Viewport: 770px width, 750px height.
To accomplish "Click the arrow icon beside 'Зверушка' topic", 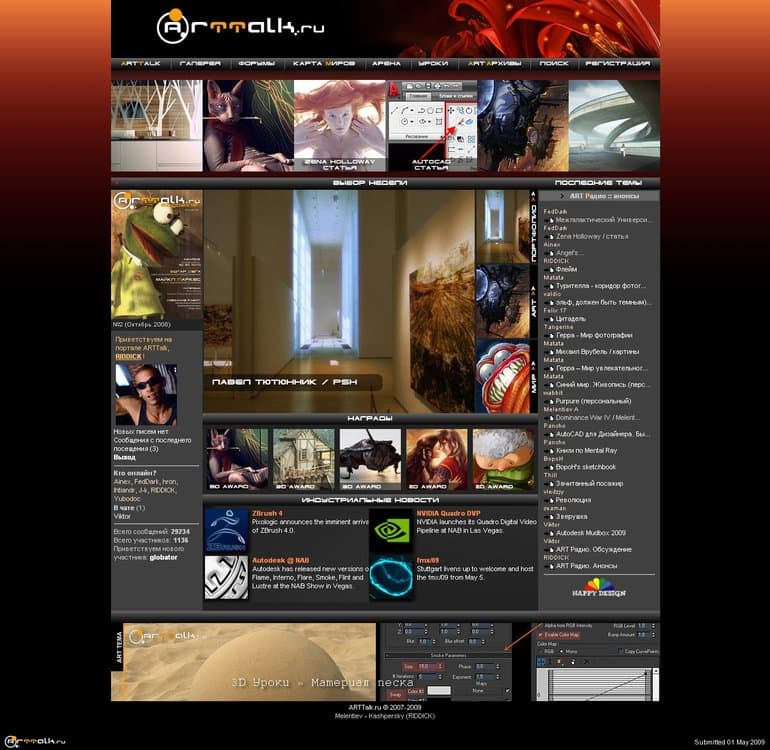I will [x=550, y=517].
